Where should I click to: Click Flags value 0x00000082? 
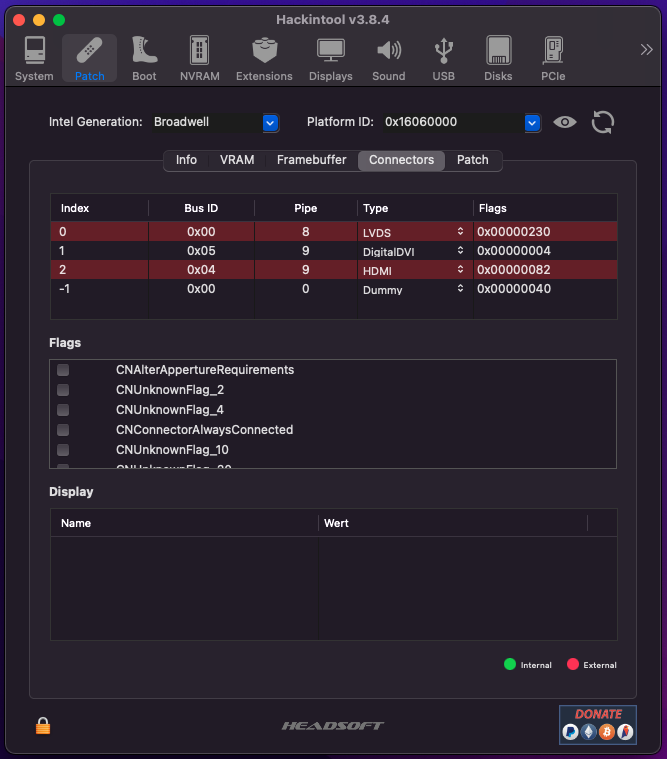tap(514, 270)
